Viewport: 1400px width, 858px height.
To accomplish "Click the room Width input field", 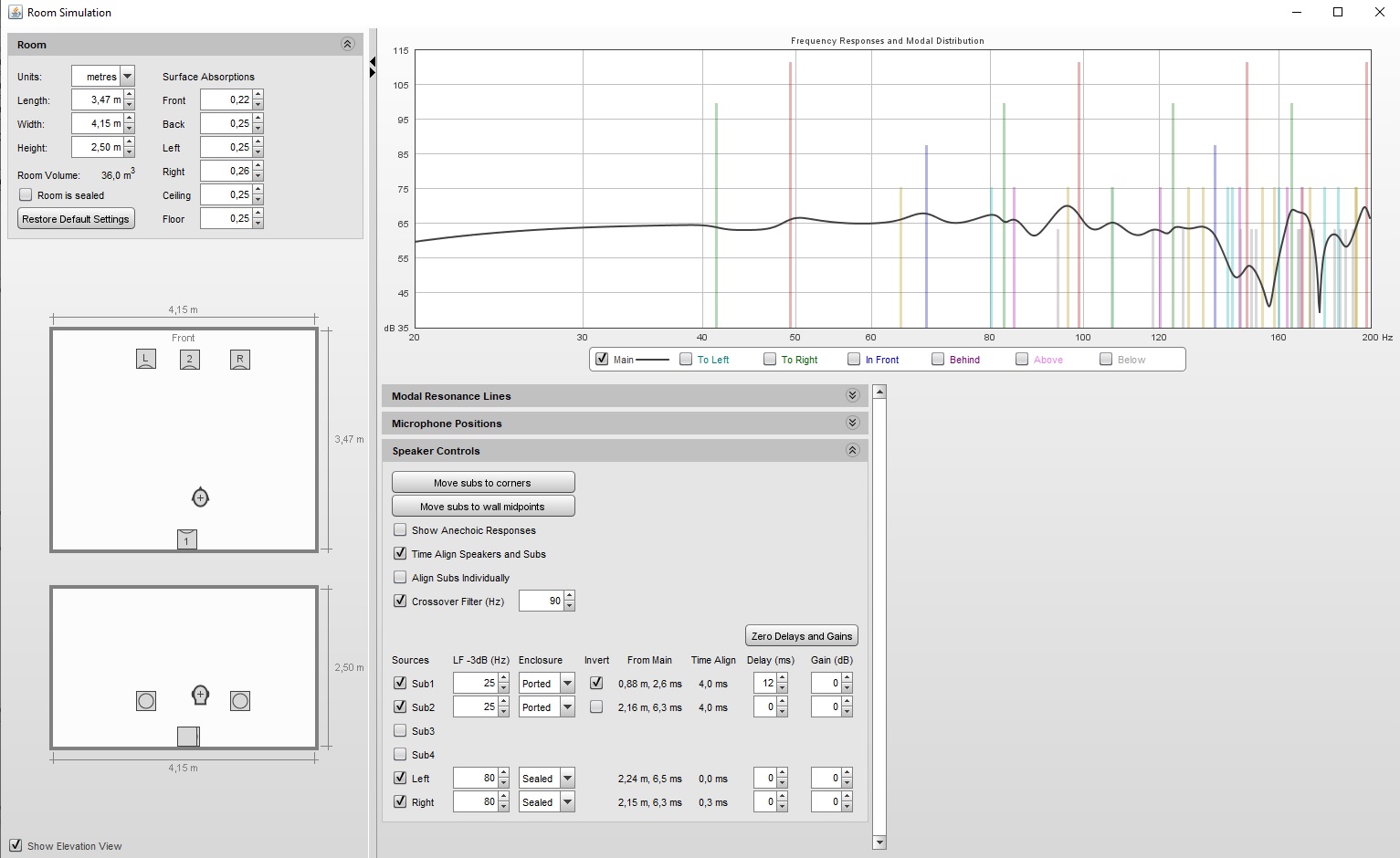I will pyautogui.click(x=98, y=123).
